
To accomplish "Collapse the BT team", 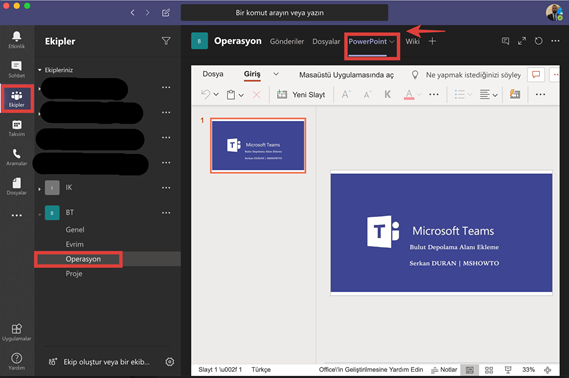I will [x=40, y=214].
